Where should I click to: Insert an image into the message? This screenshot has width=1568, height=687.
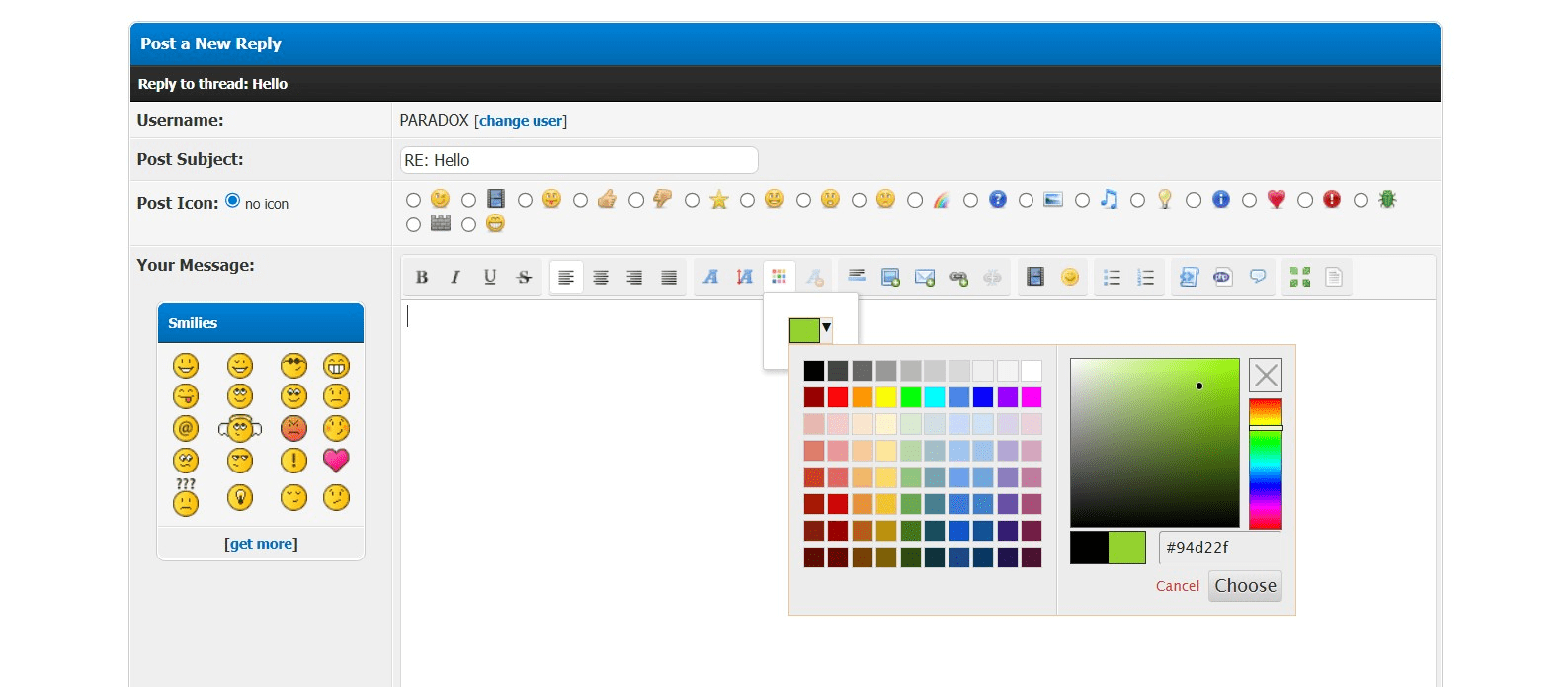point(890,278)
